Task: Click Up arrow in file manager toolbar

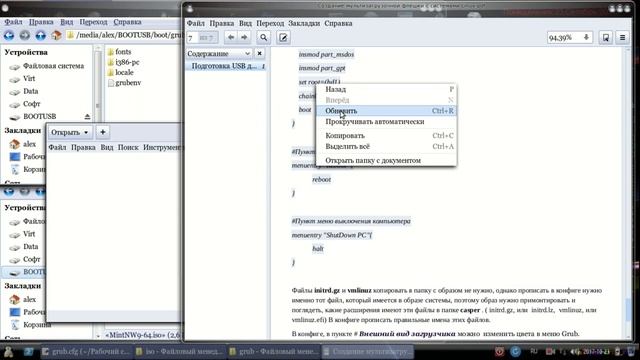Action: [40, 36]
